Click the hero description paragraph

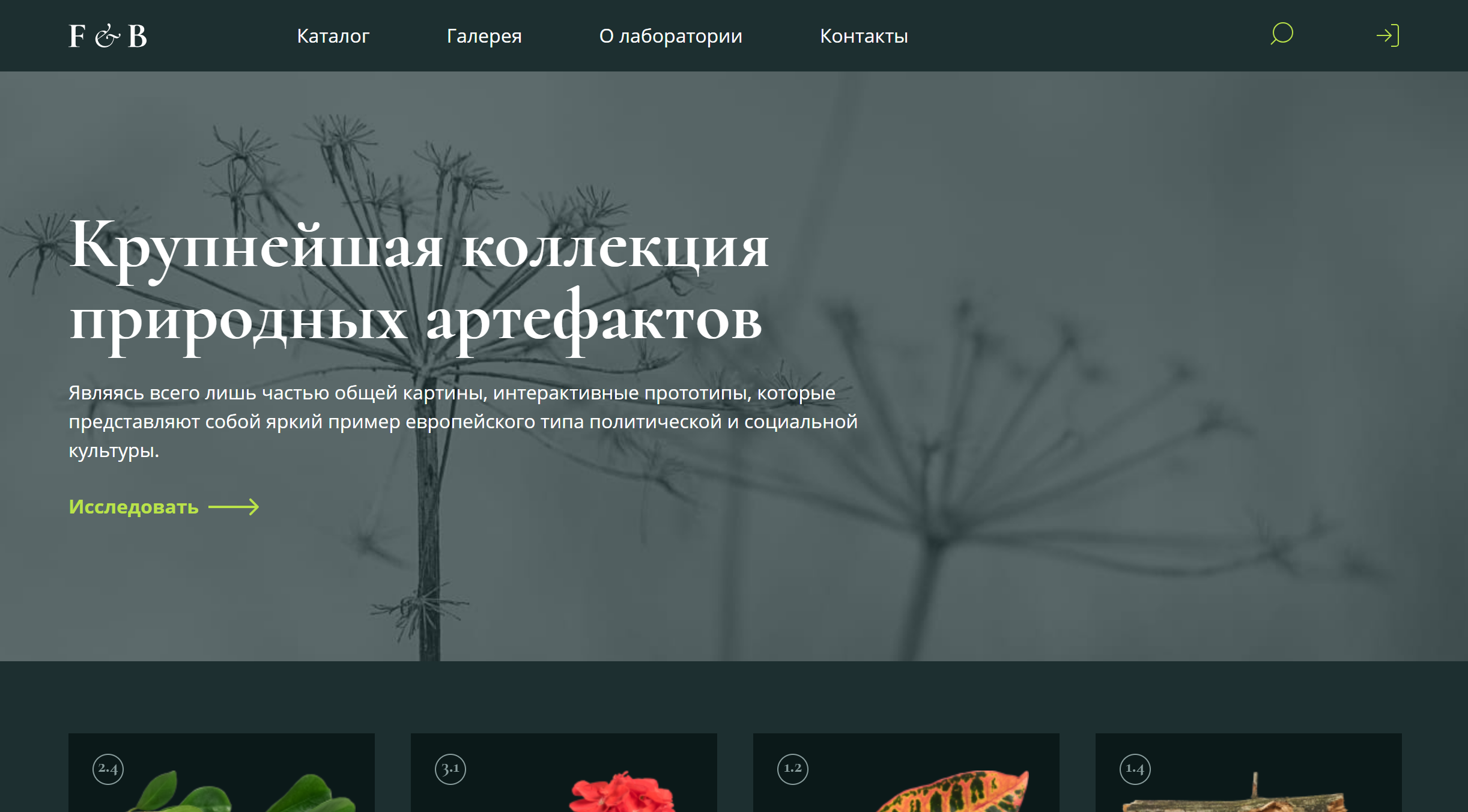point(463,422)
